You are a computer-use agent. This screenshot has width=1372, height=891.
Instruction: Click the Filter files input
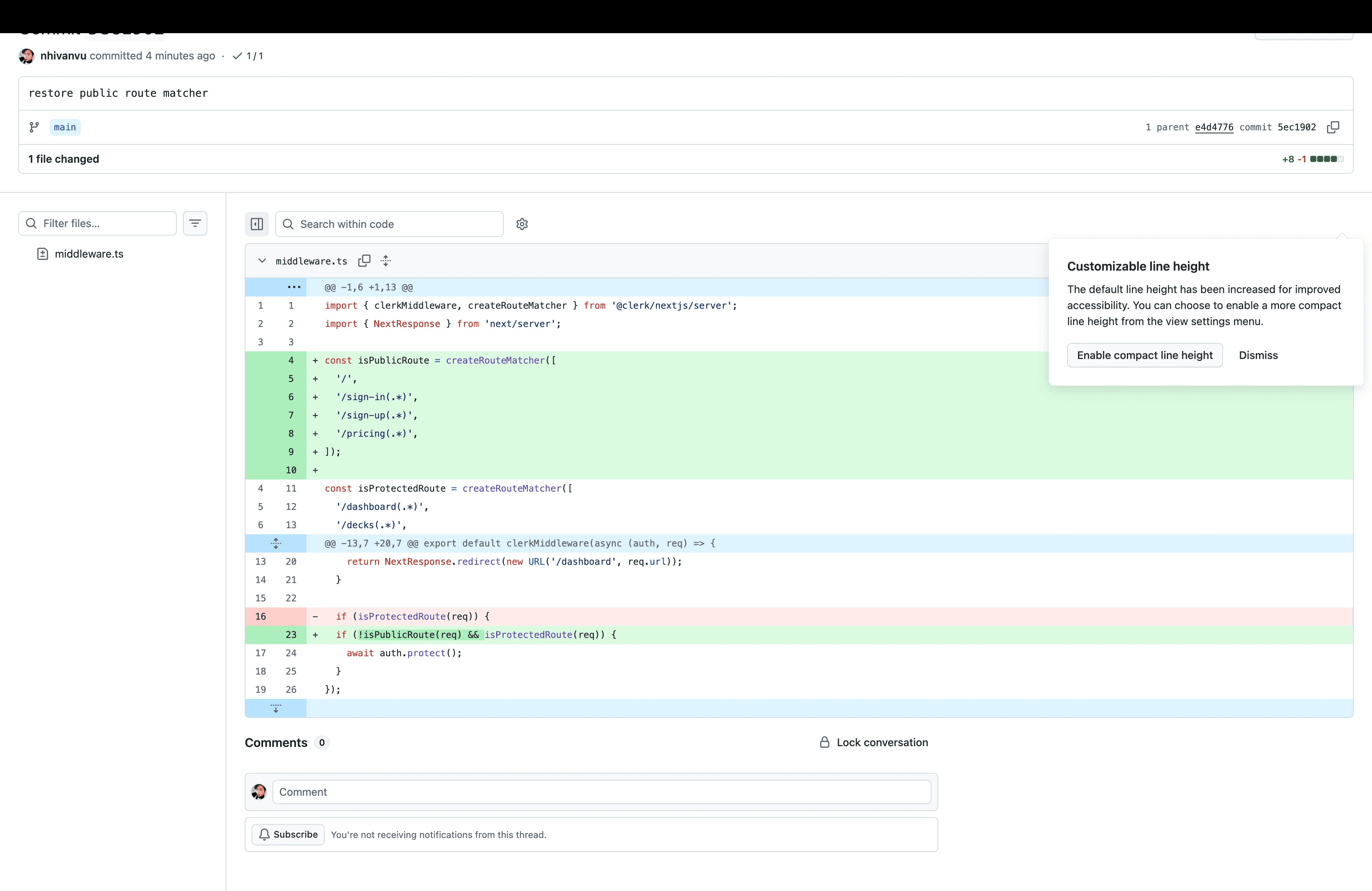tap(98, 224)
